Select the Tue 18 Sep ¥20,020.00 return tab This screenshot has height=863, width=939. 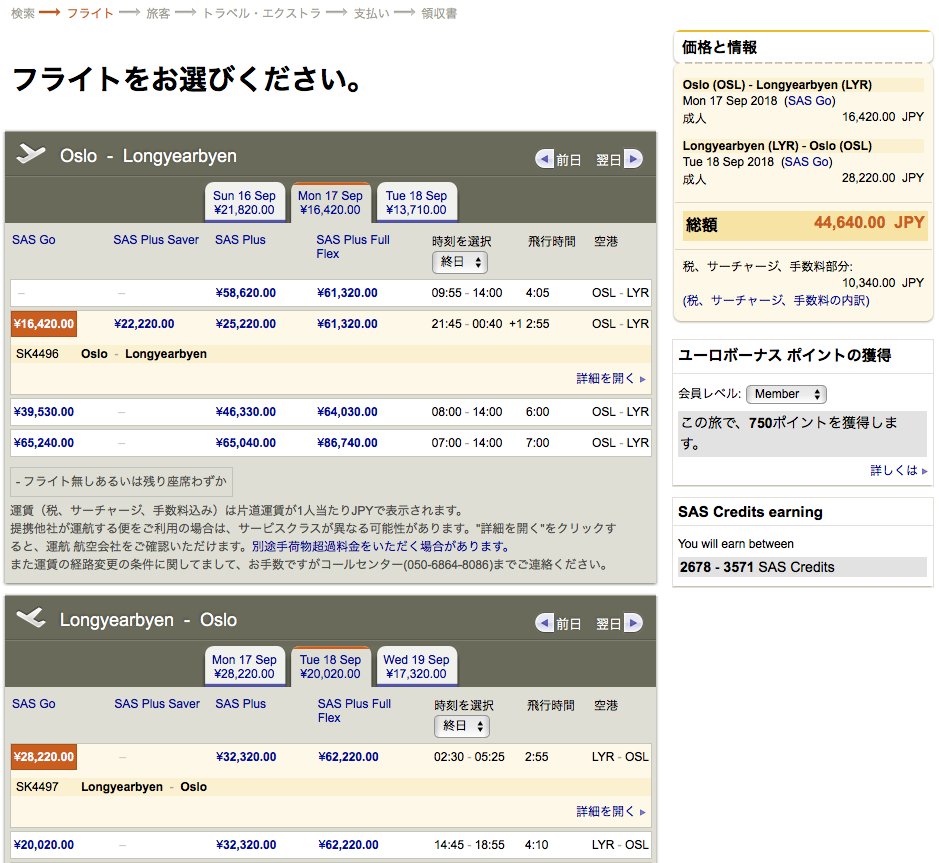click(330, 667)
